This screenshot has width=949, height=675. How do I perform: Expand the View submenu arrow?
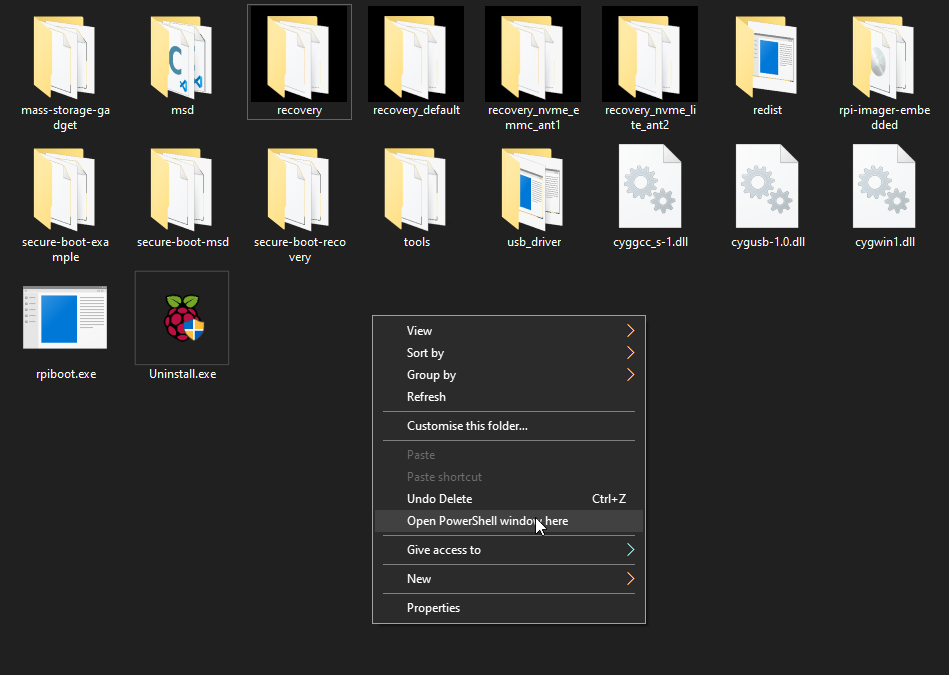630,331
